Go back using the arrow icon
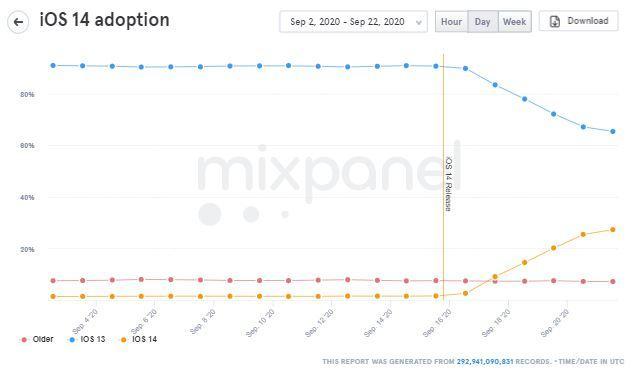The height and width of the screenshot is (372, 632). (18, 22)
